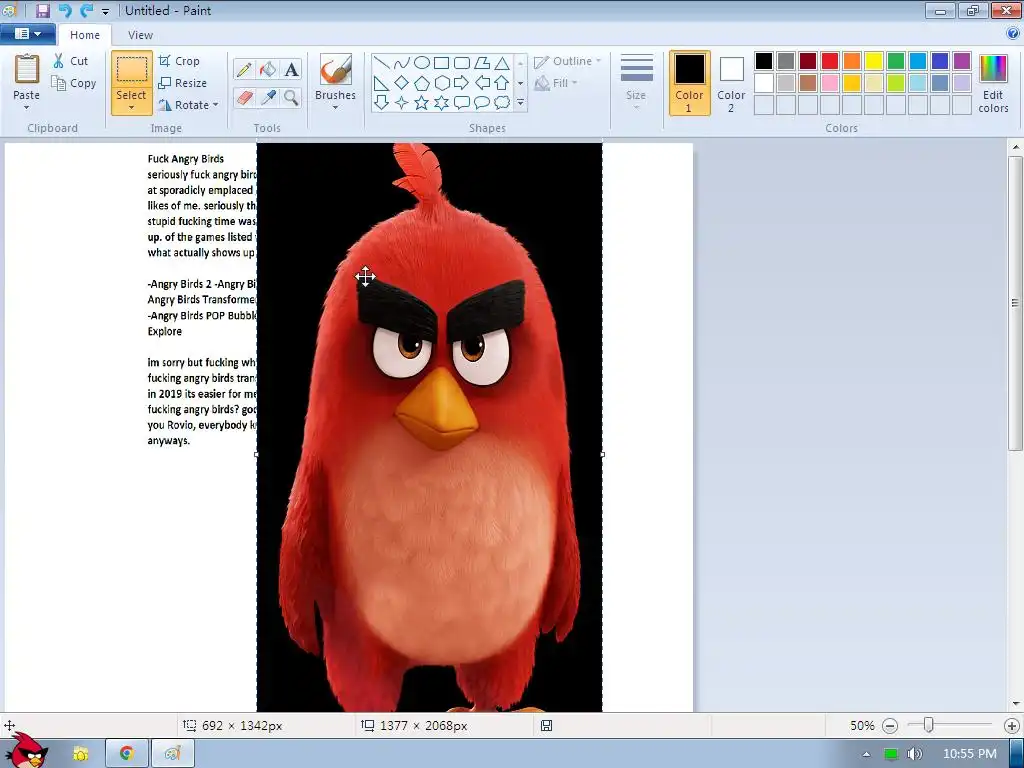Choose the Pentagon shape

tap(422, 83)
